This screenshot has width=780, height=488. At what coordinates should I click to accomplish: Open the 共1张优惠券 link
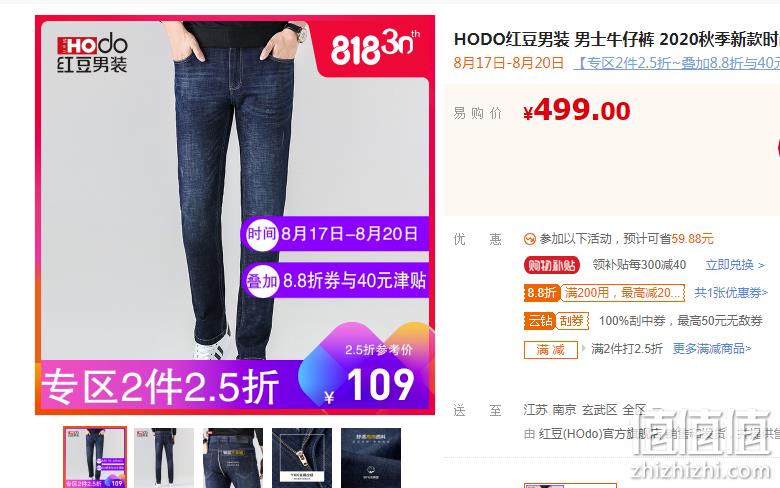click(731, 293)
